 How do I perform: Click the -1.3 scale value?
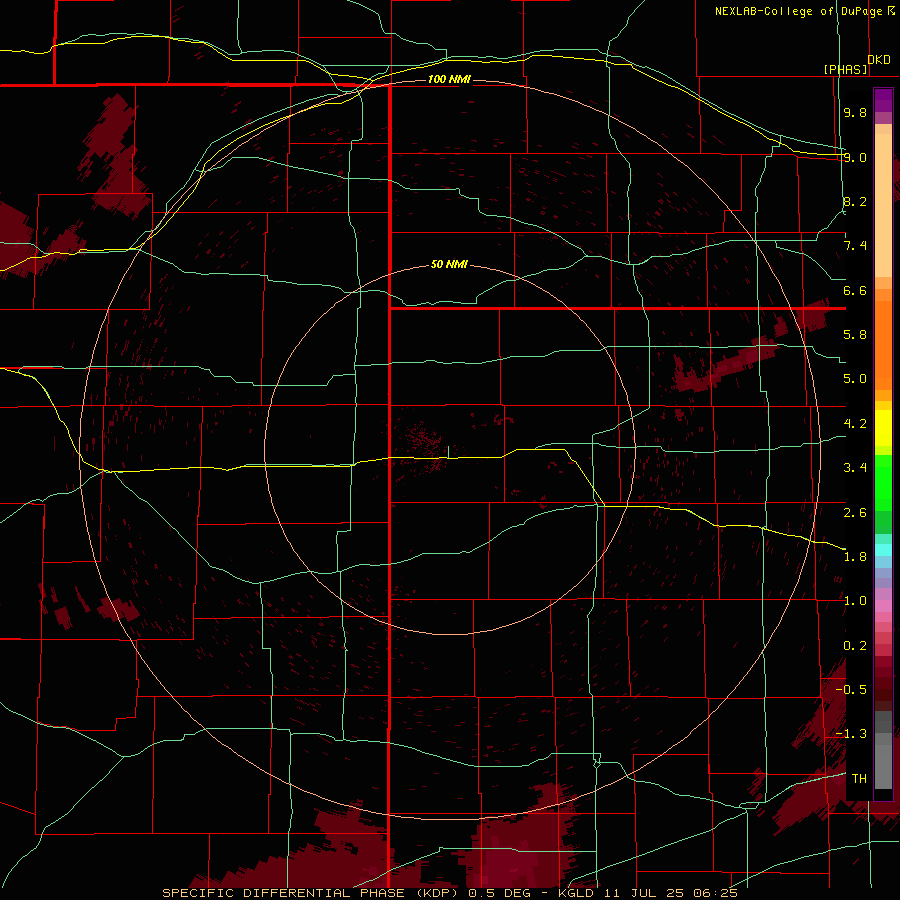(851, 734)
